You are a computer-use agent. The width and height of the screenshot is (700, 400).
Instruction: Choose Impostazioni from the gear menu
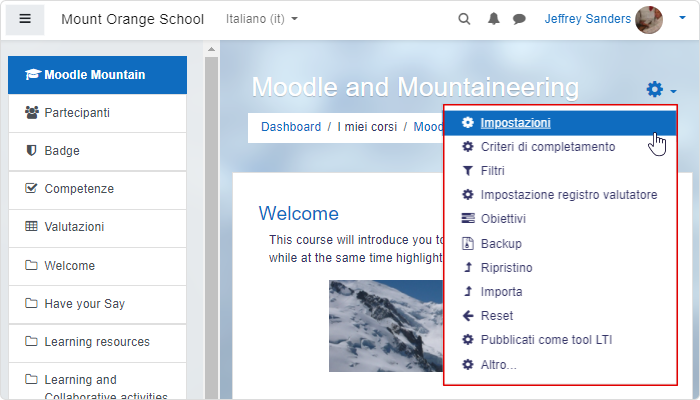coord(560,123)
